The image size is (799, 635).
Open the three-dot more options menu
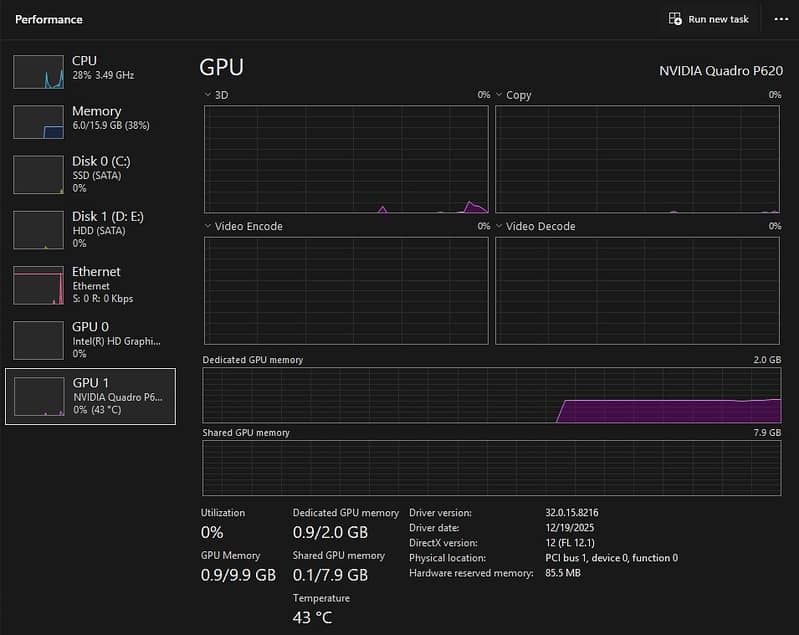tap(781, 19)
